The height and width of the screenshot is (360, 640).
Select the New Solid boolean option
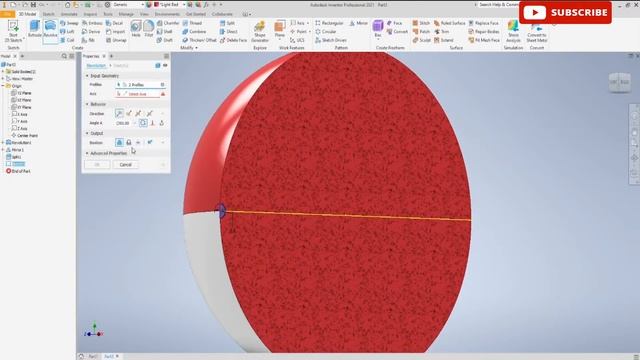(150, 142)
